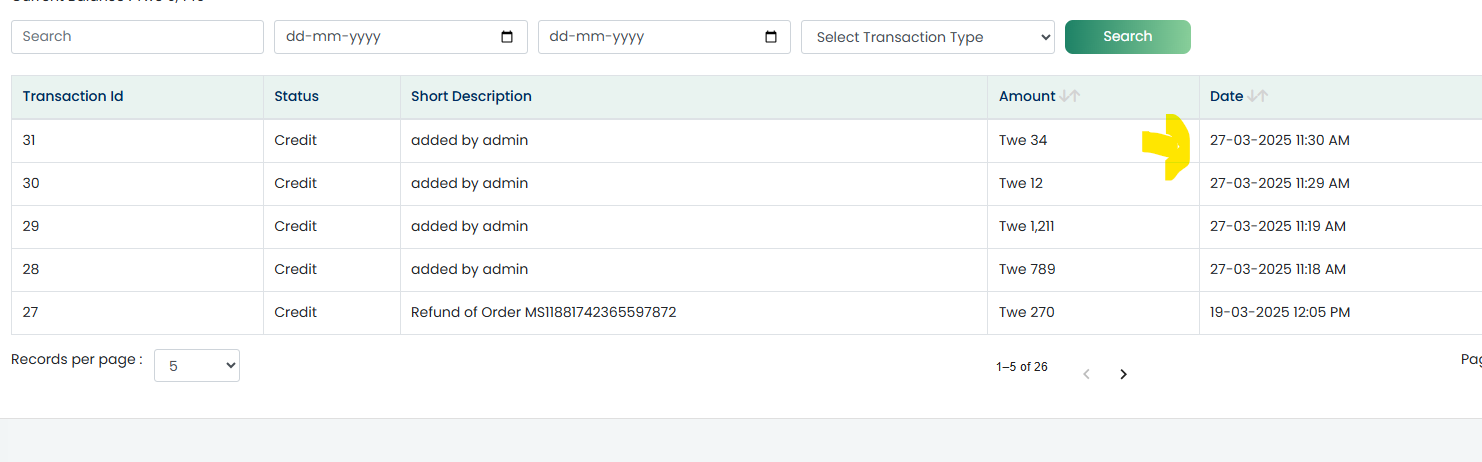Expand the Select Transaction Type dropdown

point(928,37)
